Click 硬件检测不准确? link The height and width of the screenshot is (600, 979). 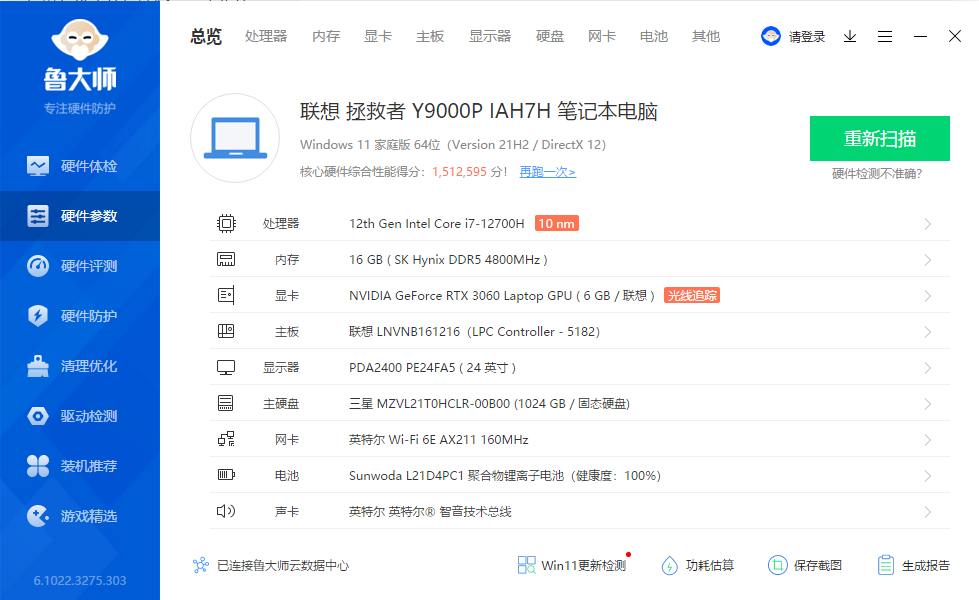(x=877, y=174)
